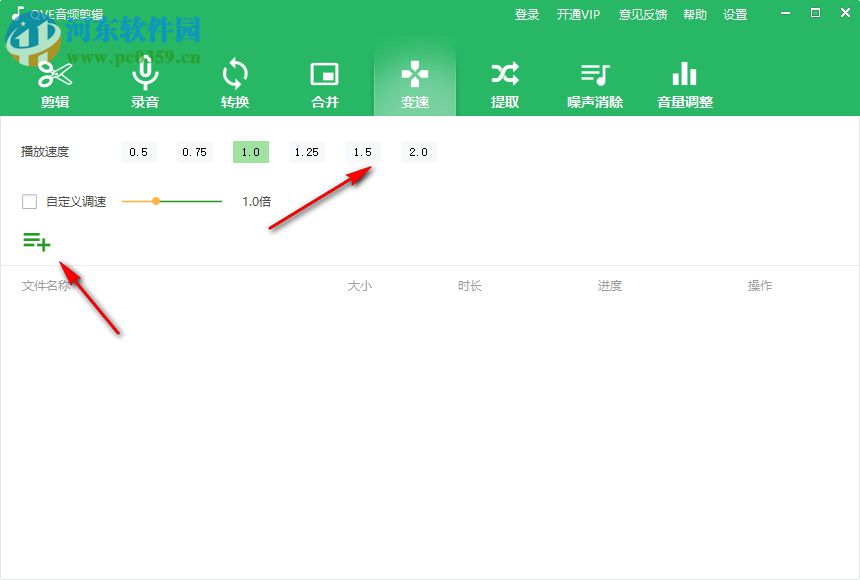Select the 2.0 speed preset

[418, 151]
